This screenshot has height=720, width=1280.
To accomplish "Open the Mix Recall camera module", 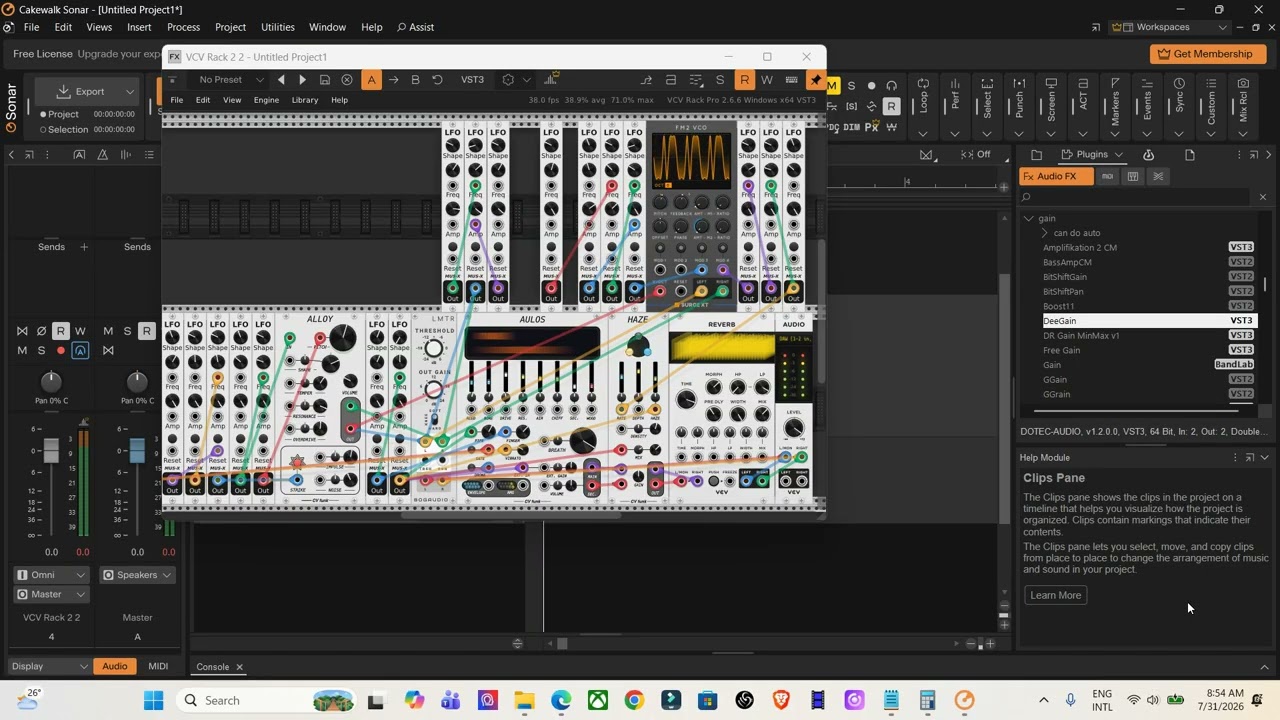I will tap(1243, 85).
